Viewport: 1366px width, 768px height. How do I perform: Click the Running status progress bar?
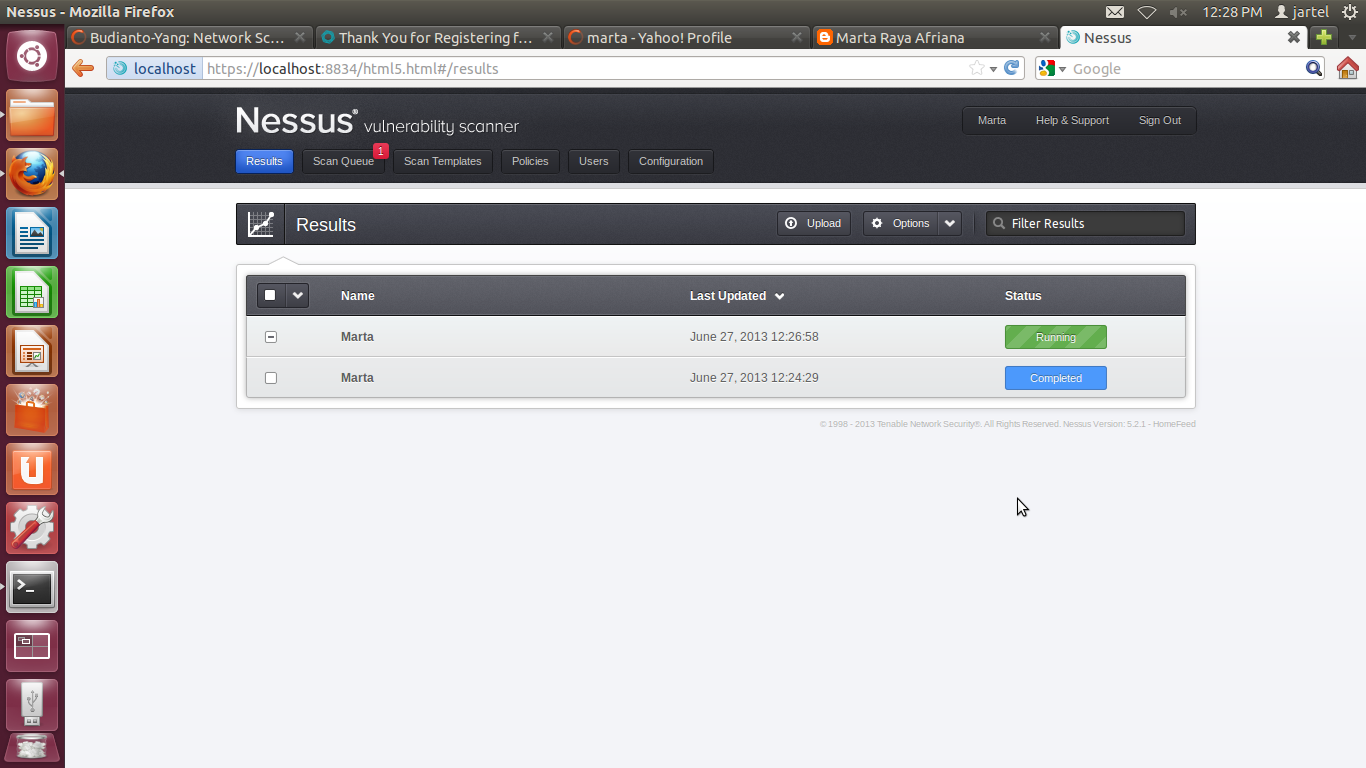coord(1056,337)
